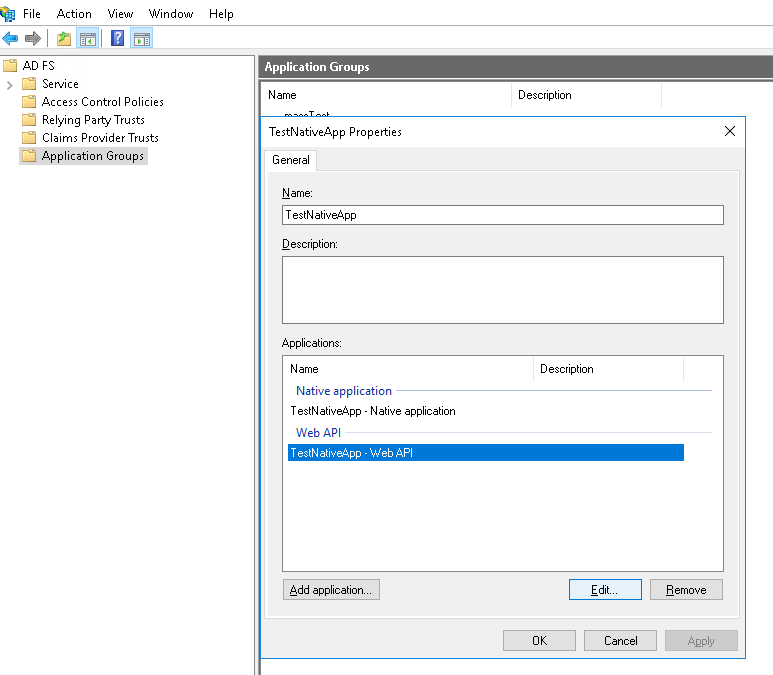This screenshot has height=675, width=773.
Task: Open the Action menu
Action: (74, 14)
